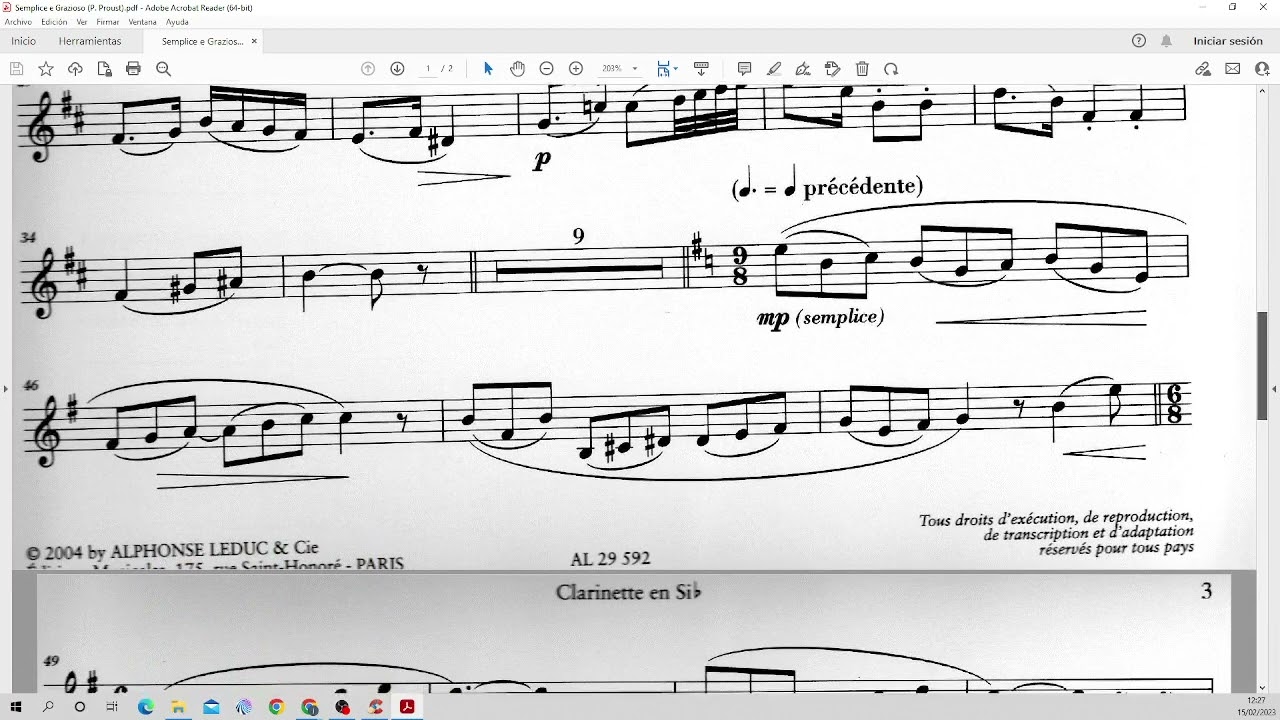Click the scrolling mode keyboard icon
Screen dimensions: 1280x720
[701, 69]
